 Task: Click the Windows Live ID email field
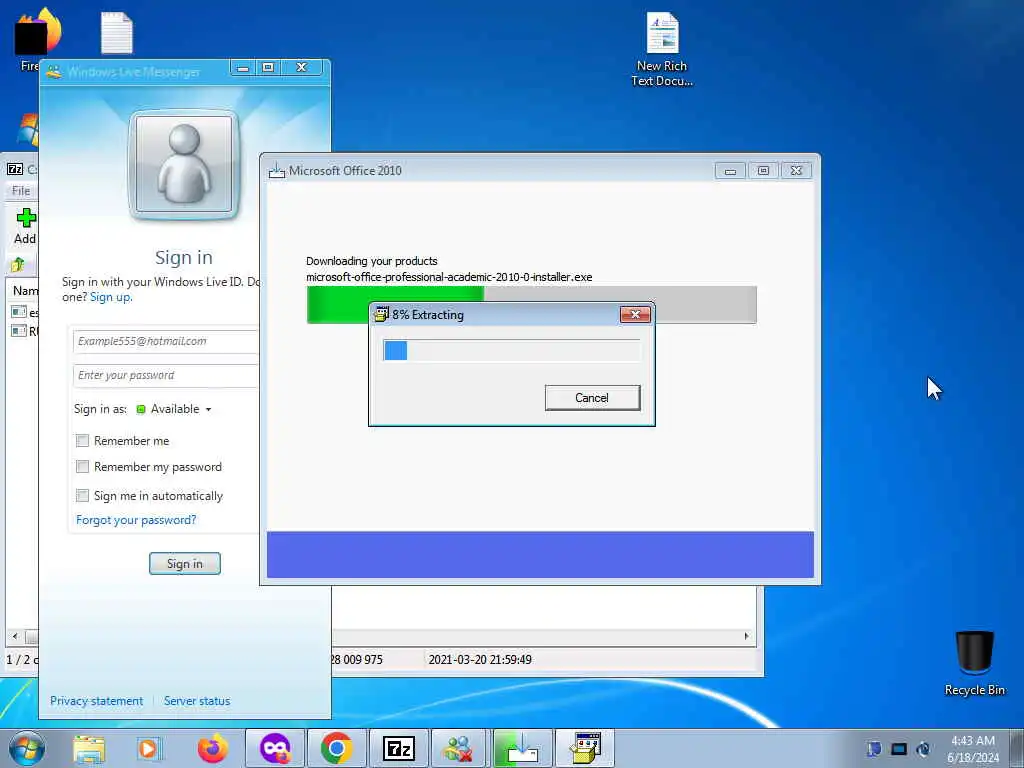[x=166, y=341]
